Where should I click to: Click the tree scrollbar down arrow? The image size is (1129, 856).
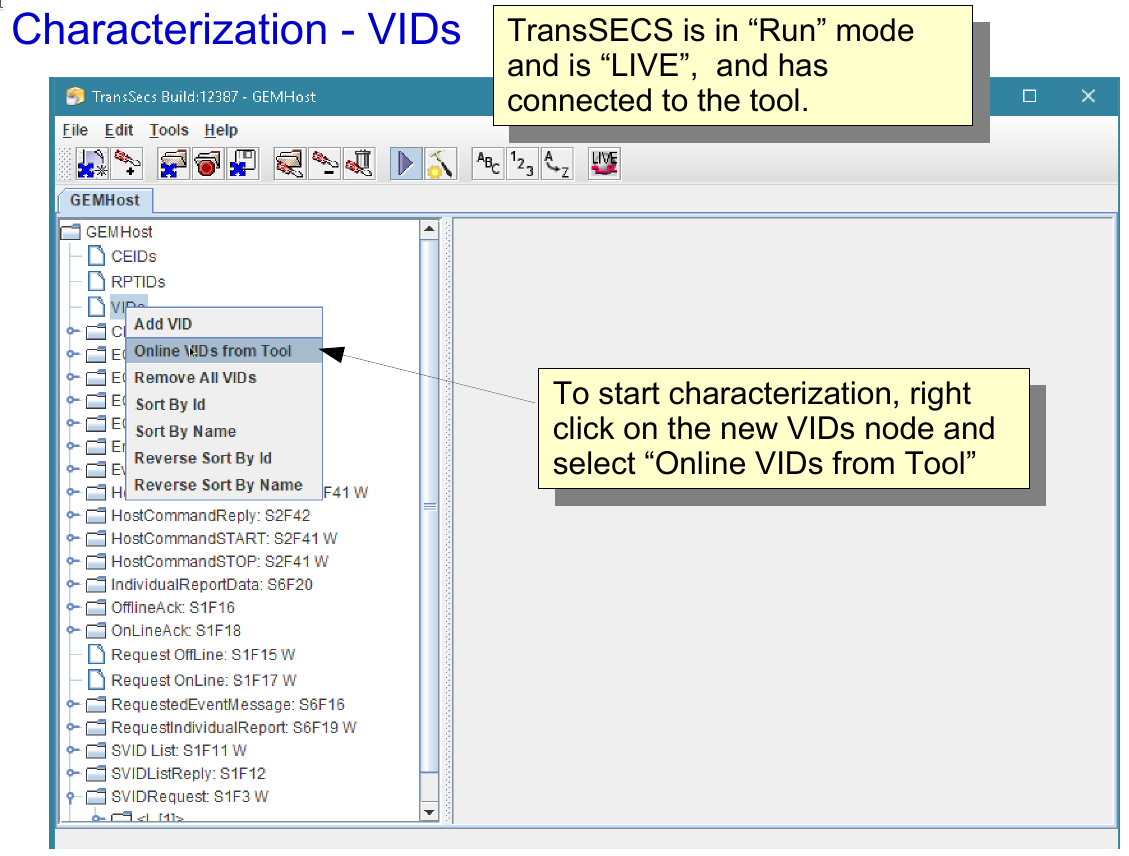point(429,812)
